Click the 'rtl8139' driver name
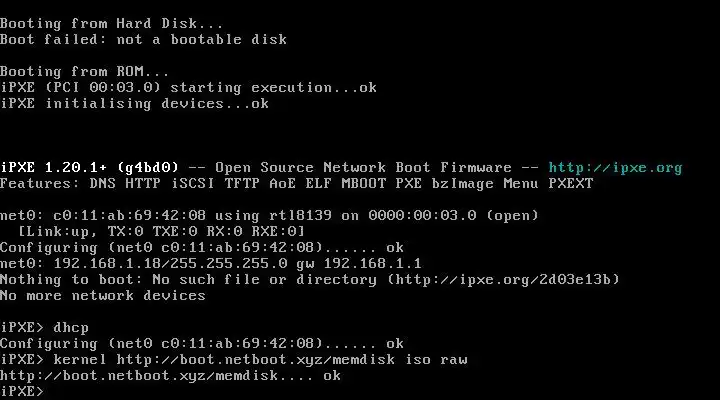Viewport: 720px width, 400px height. [300, 215]
